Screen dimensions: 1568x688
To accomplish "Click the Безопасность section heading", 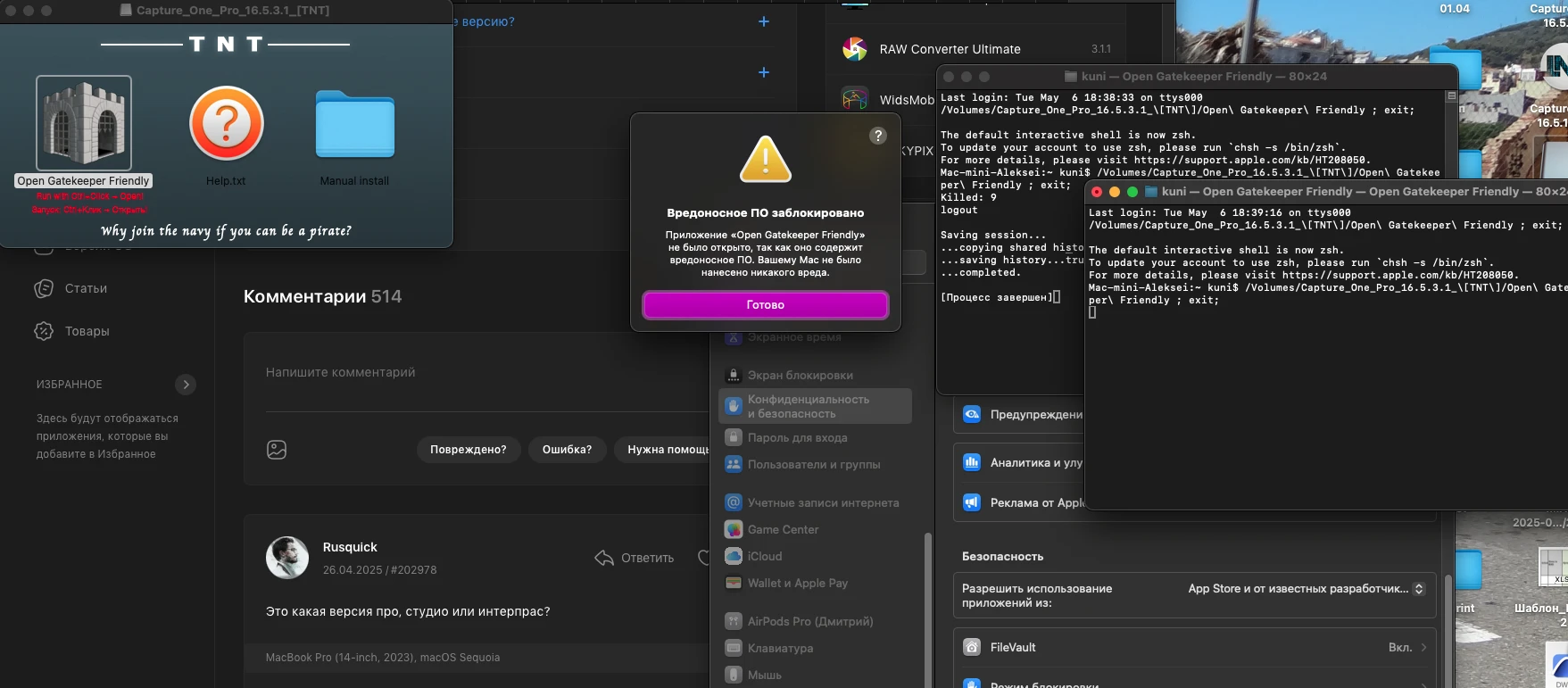I will [x=1002, y=557].
